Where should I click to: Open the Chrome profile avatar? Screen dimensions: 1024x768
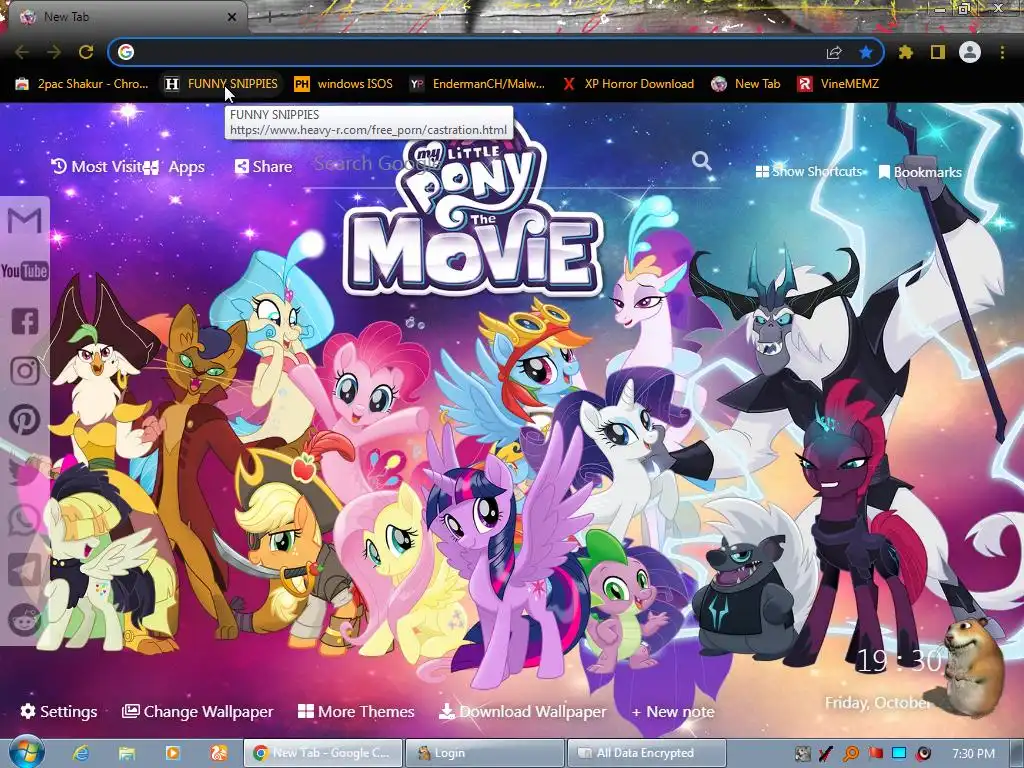(970, 52)
